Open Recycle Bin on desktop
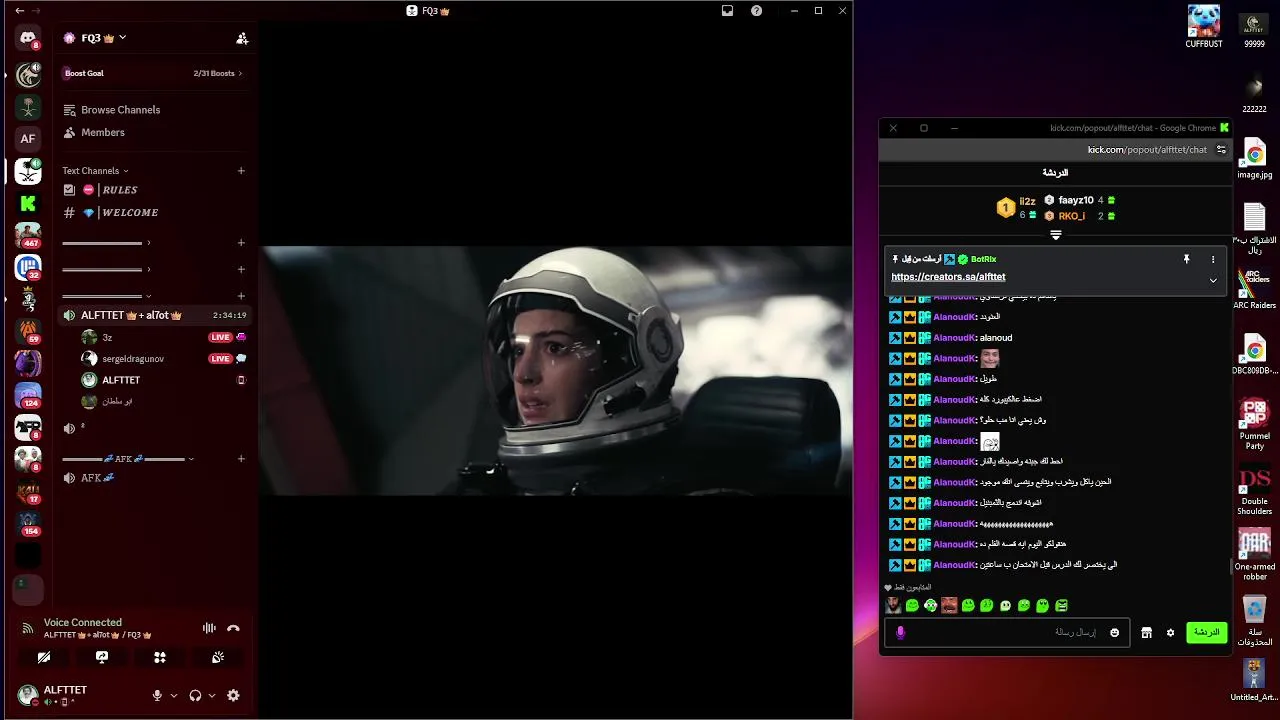 coord(1255,620)
